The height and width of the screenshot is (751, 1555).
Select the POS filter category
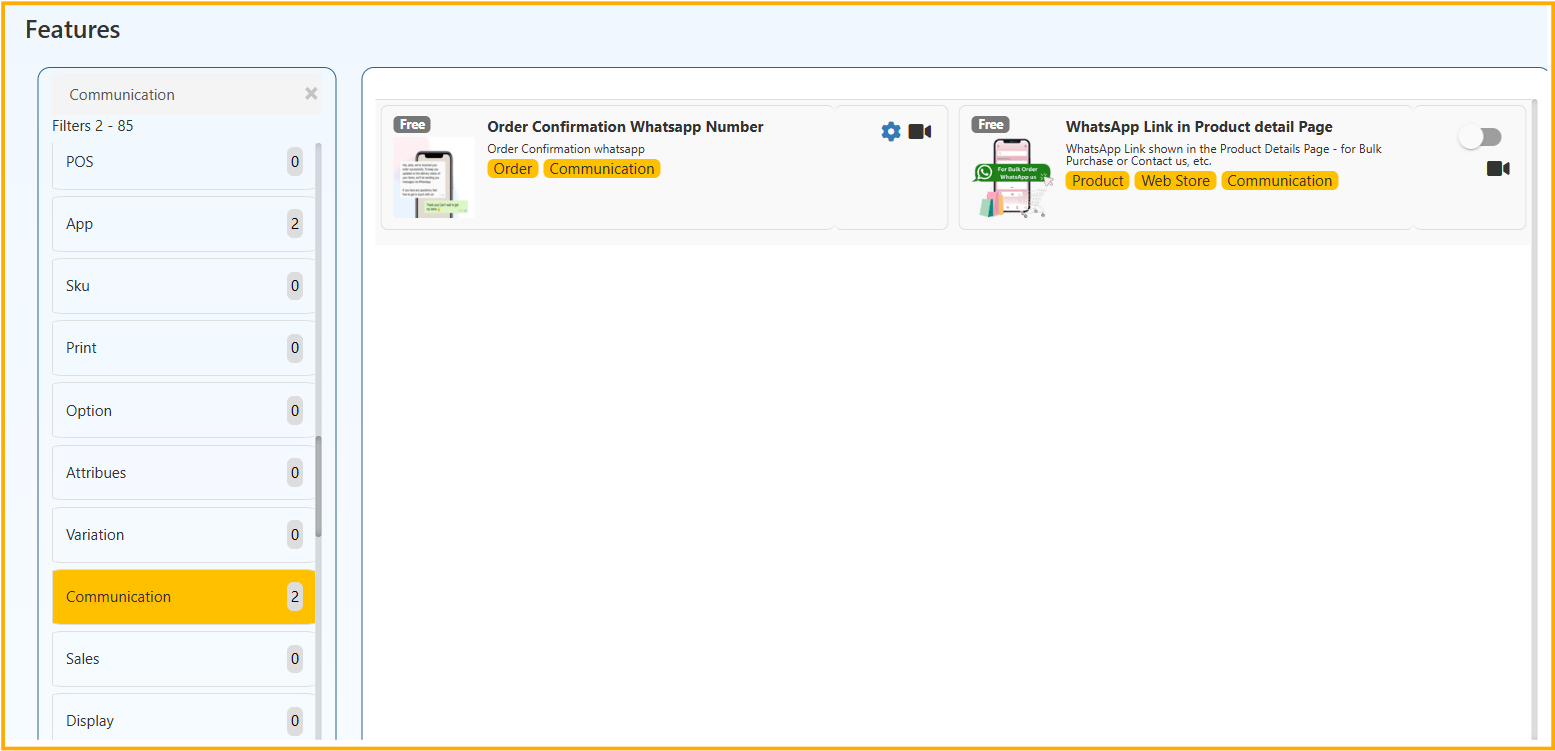pos(183,162)
